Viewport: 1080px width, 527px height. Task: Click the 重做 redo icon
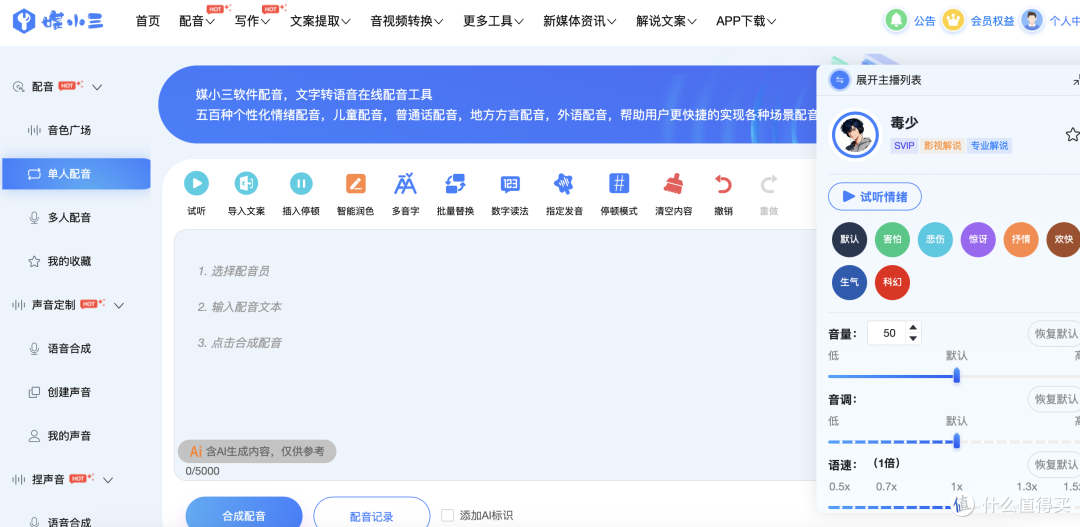[x=769, y=183]
